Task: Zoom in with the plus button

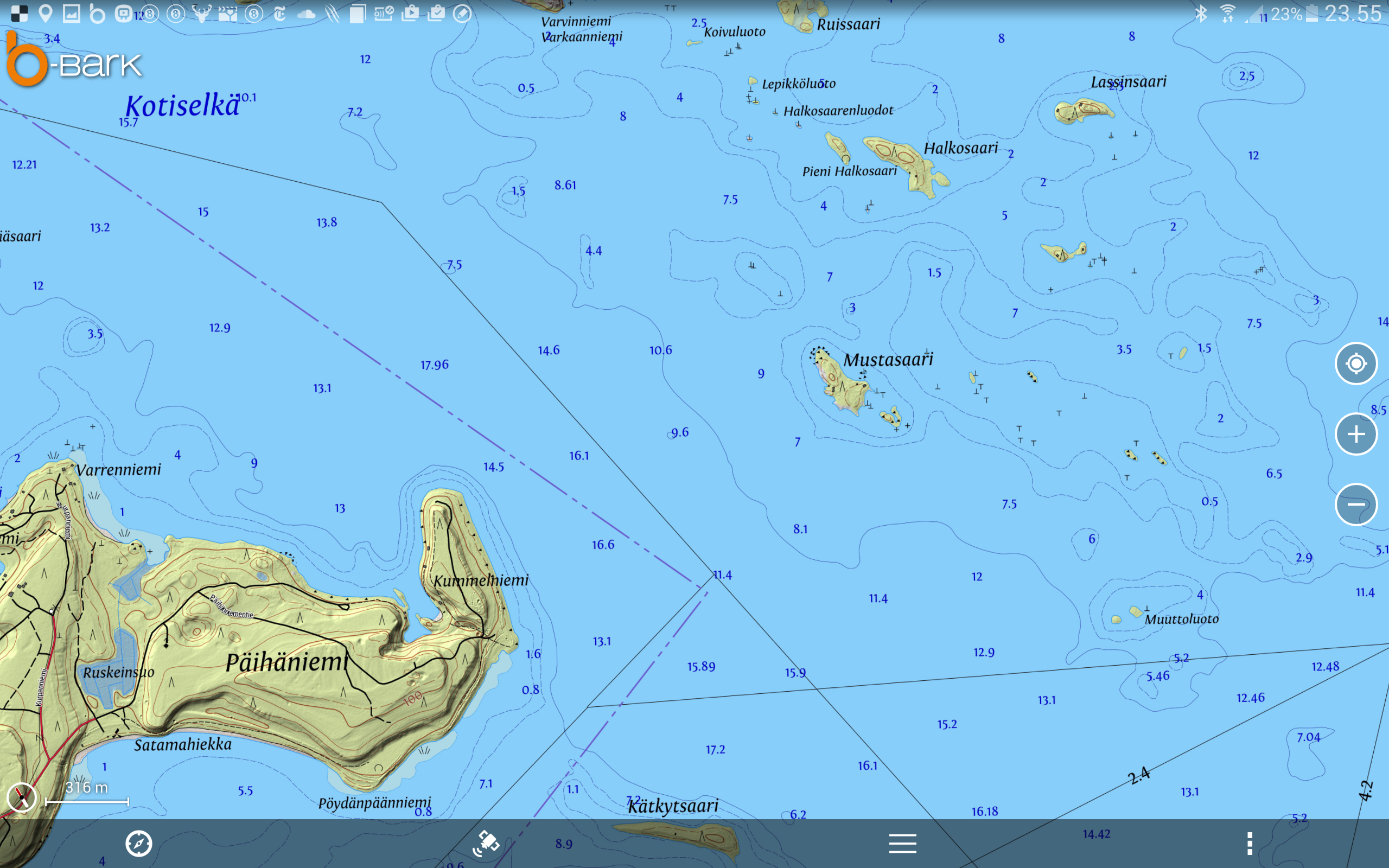Action: tap(1356, 434)
